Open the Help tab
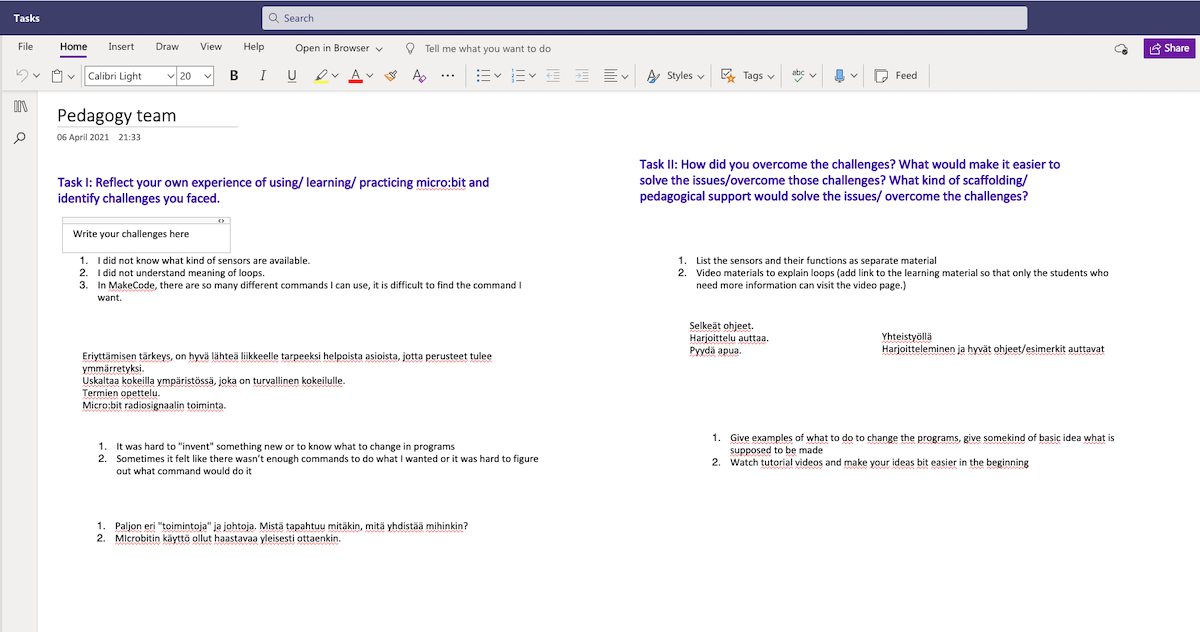 (x=254, y=47)
